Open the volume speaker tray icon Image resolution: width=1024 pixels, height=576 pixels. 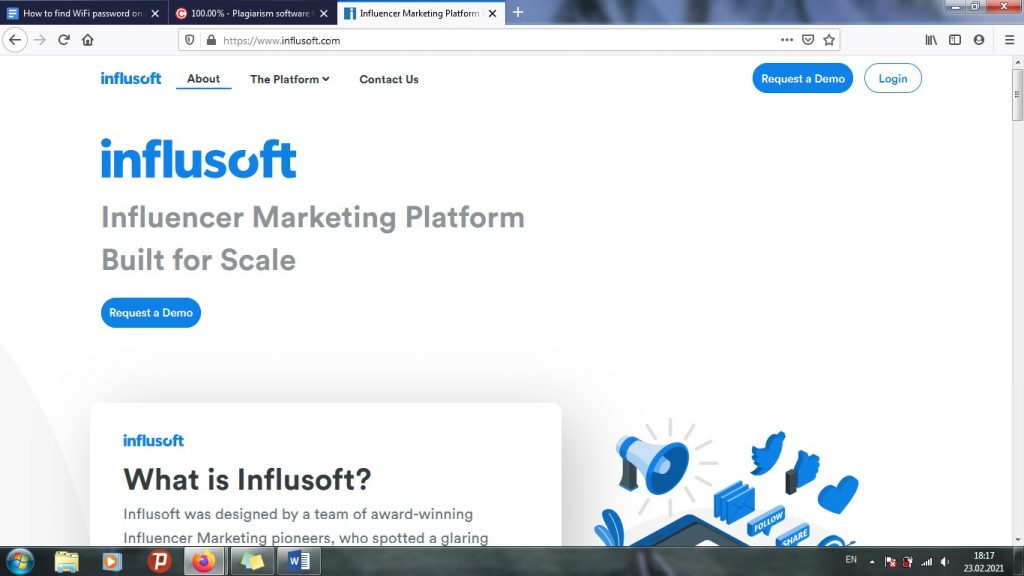[944, 562]
